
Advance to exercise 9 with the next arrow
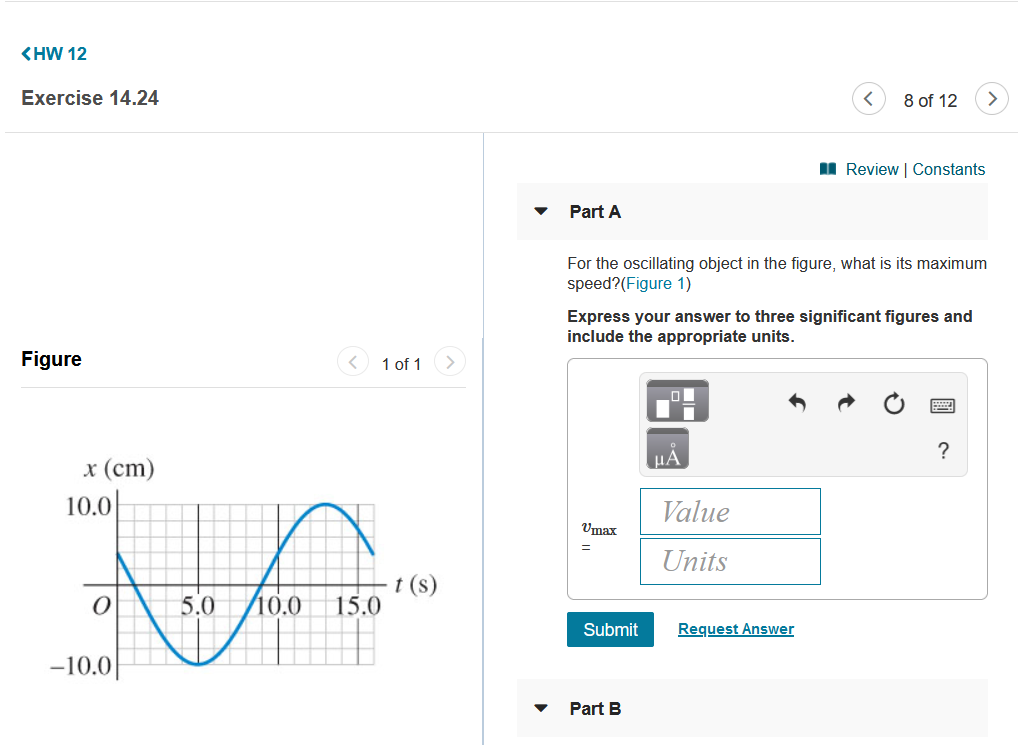(x=991, y=99)
